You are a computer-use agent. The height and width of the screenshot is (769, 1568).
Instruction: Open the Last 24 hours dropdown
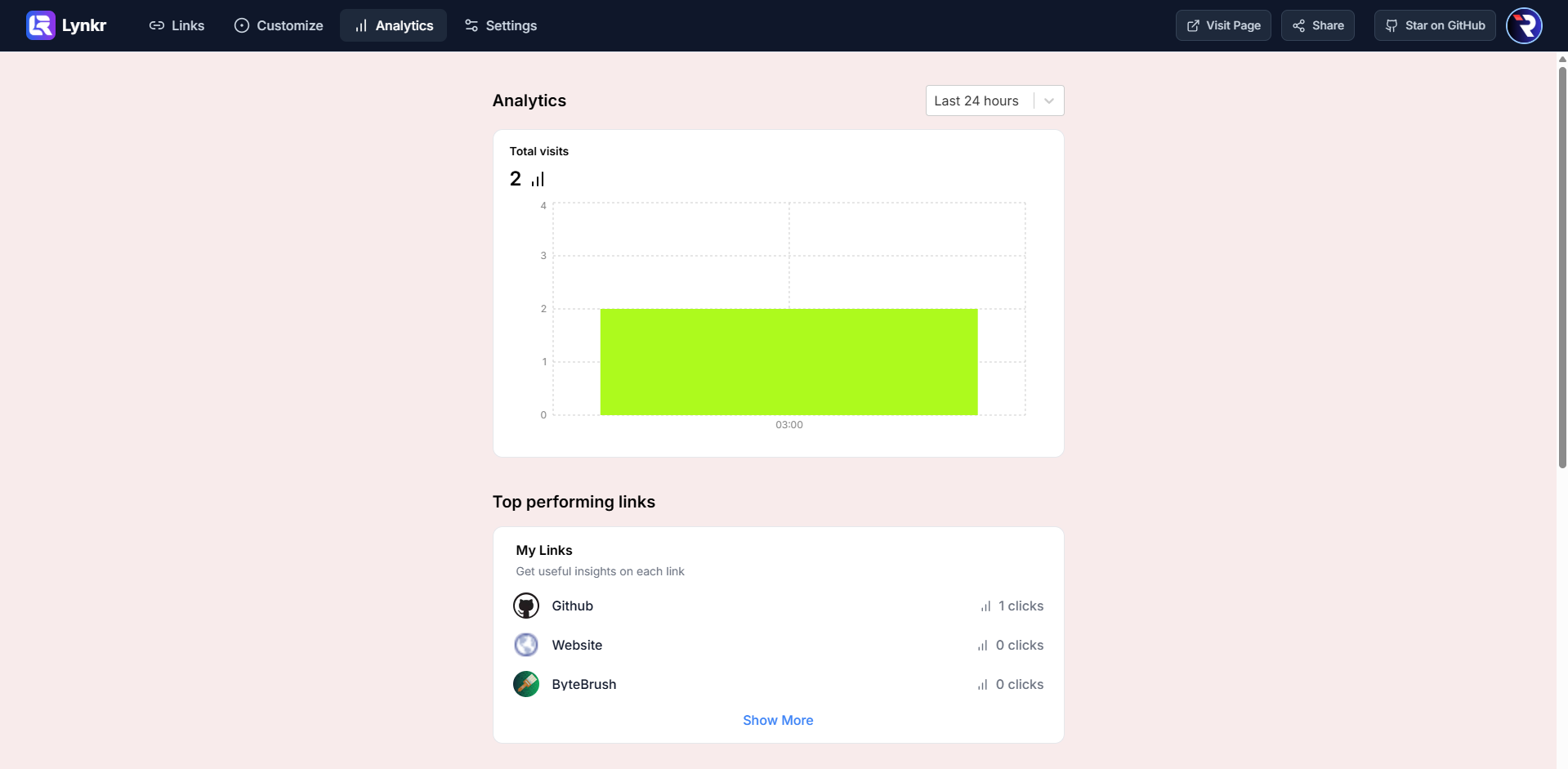994,101
